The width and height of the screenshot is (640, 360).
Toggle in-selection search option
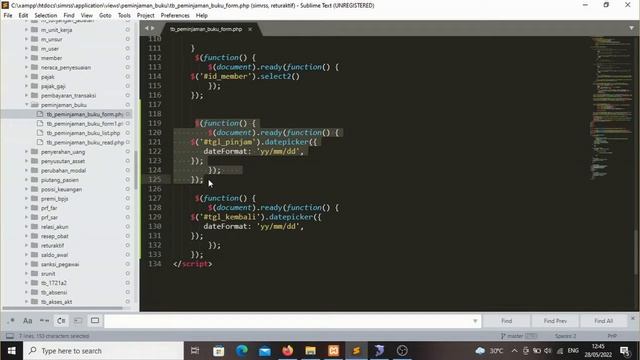pos(78,321)
